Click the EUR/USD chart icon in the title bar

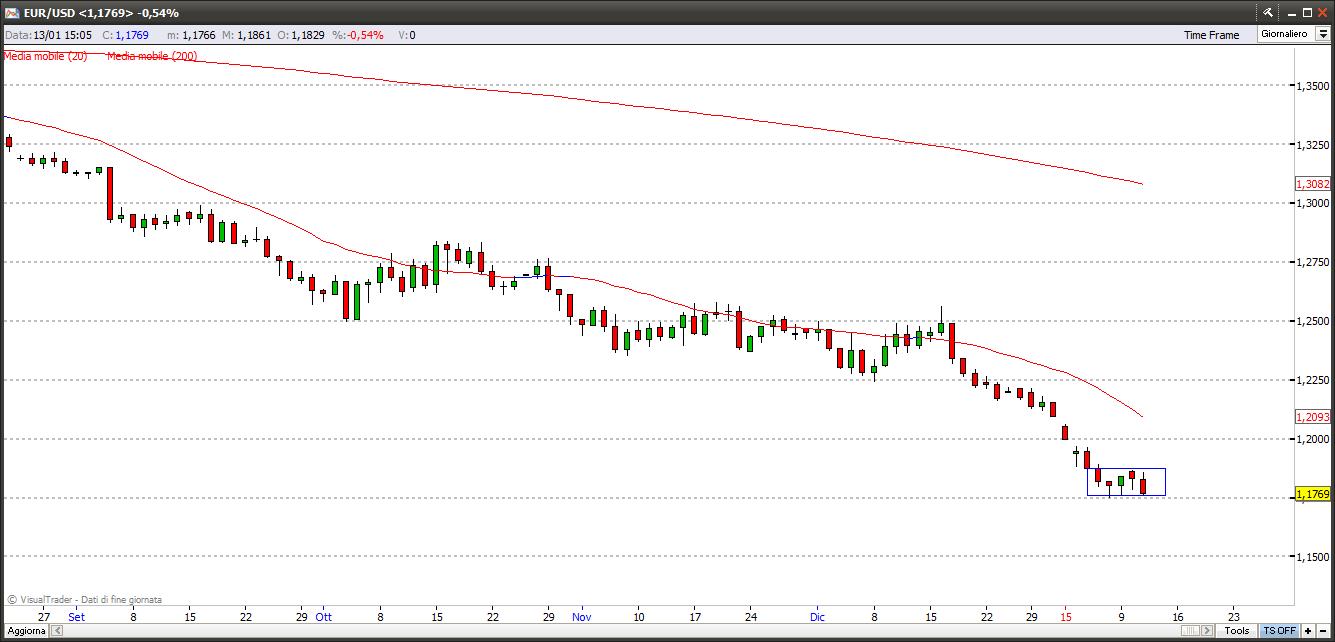12,12
